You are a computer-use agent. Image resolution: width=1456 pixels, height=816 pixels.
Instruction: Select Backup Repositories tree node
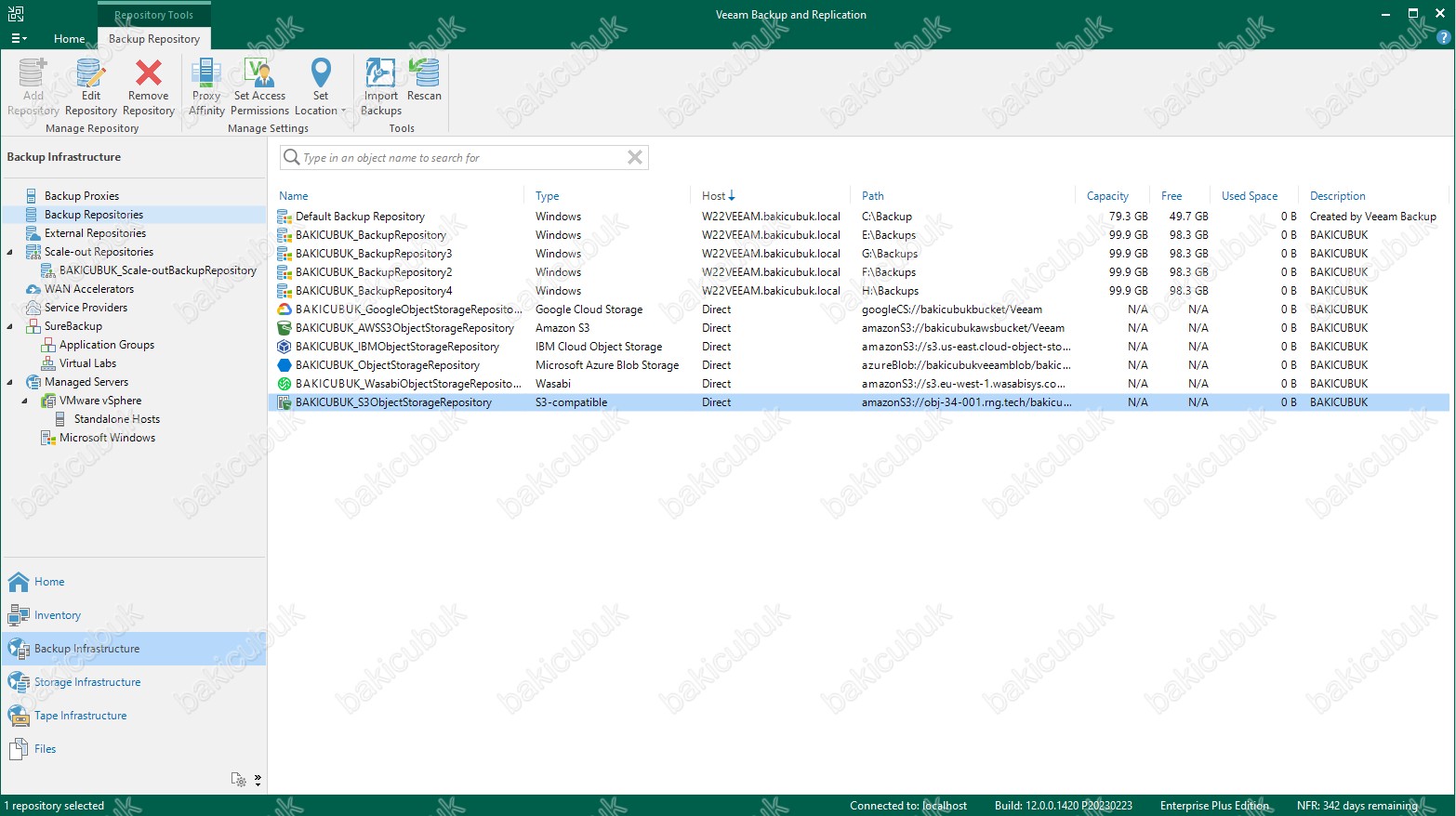coord(94,215)
